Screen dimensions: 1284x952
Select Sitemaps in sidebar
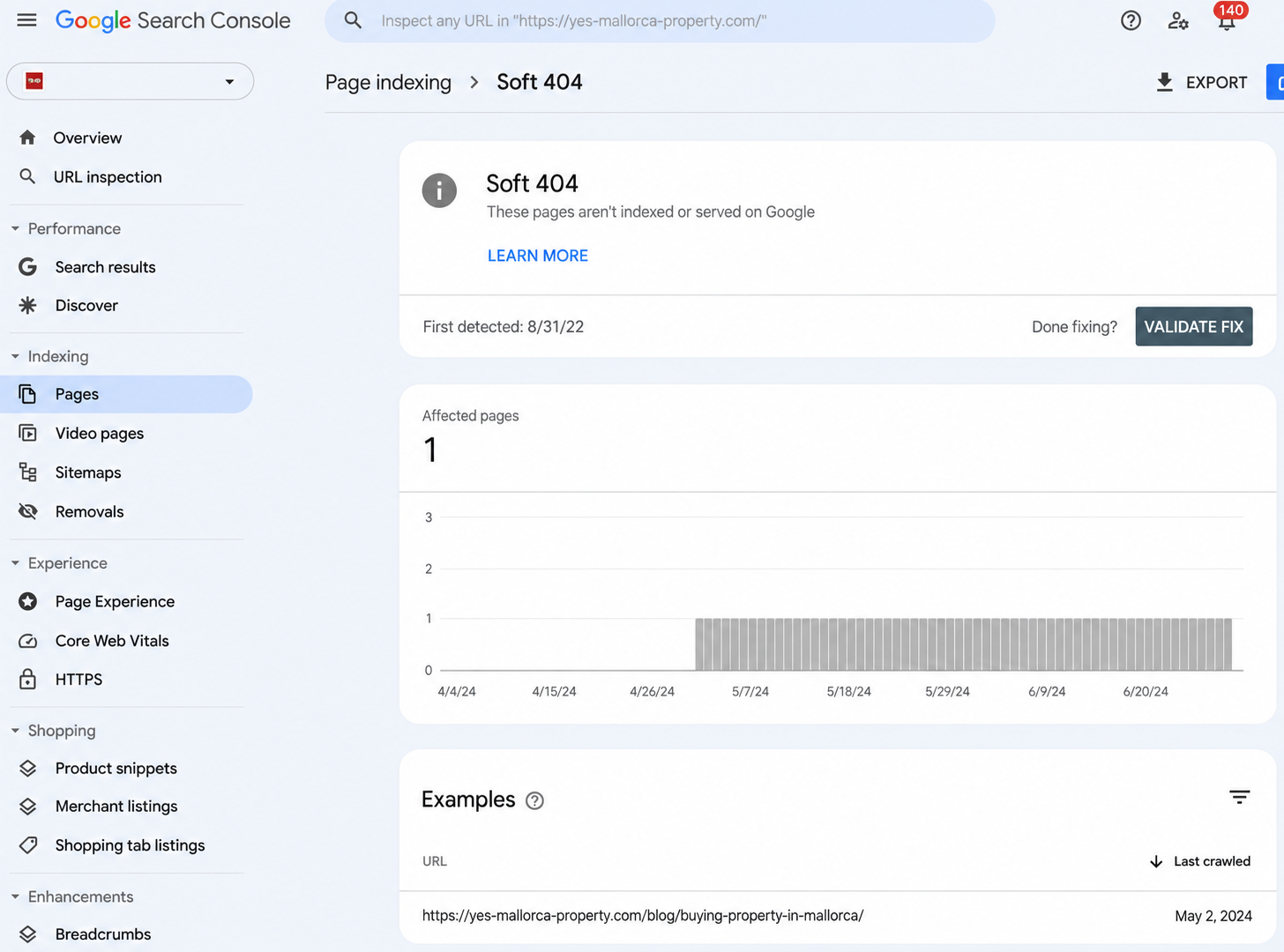click(x=88, y=472)
